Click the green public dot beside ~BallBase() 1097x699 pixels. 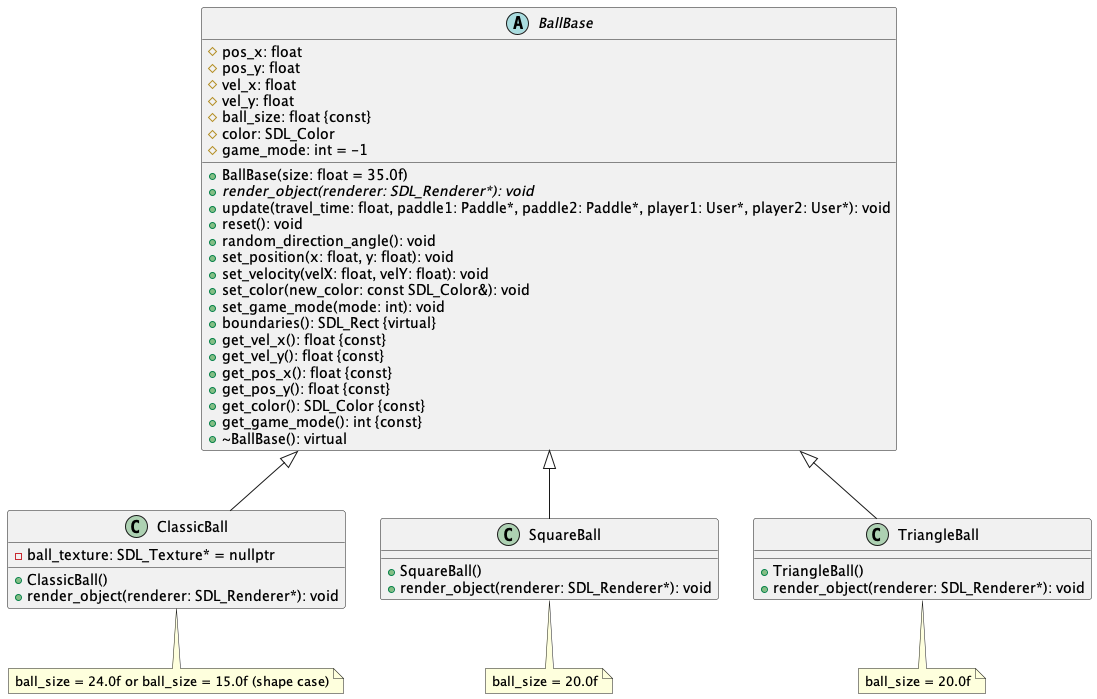(x=213, y=440)
